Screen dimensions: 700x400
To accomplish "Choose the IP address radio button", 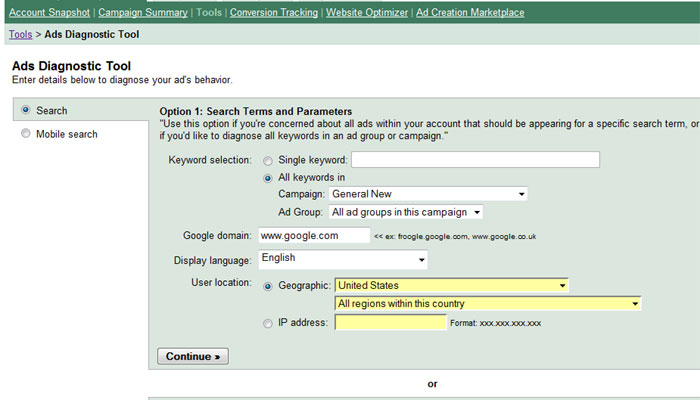I will pos(268,323).
